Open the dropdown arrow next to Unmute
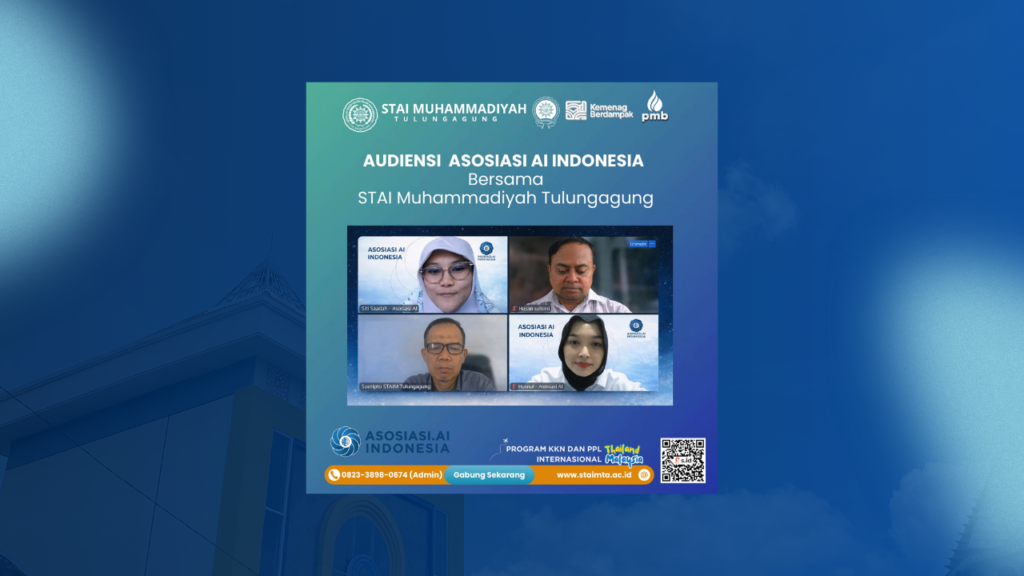This screenshot has width=1024, height=576. click(x=652, y=244)
